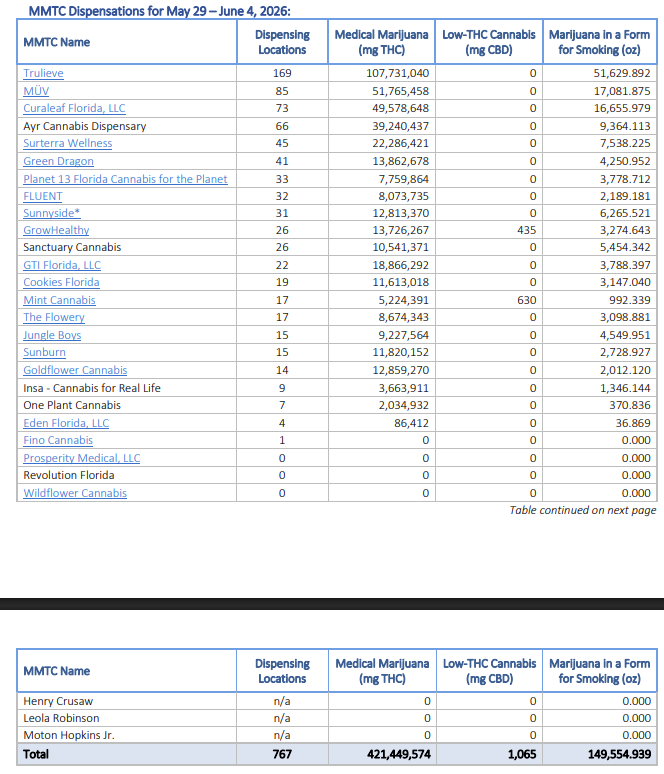Click Sunnyside's smoking value 6,265.521
Screen dimensions: 664x774
pos(625,213)
